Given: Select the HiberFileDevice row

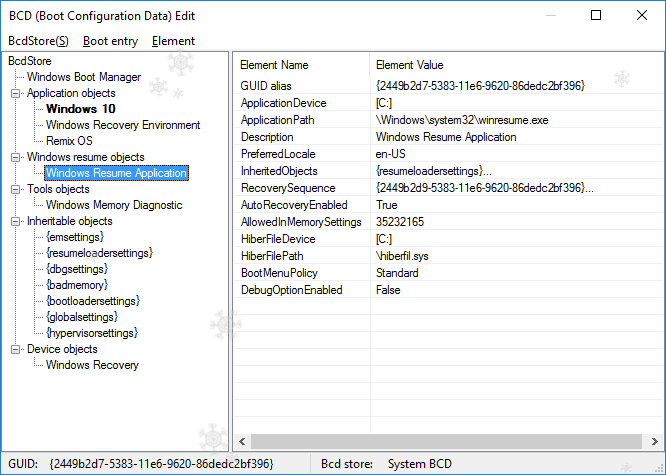Looking at the screenshot, I should (449, 239).
